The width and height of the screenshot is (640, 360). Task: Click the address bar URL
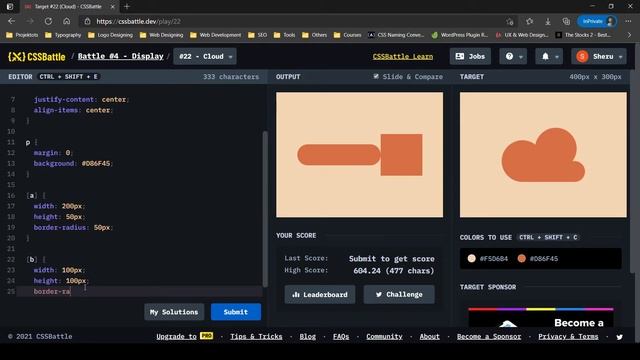(x=139, y=21)
